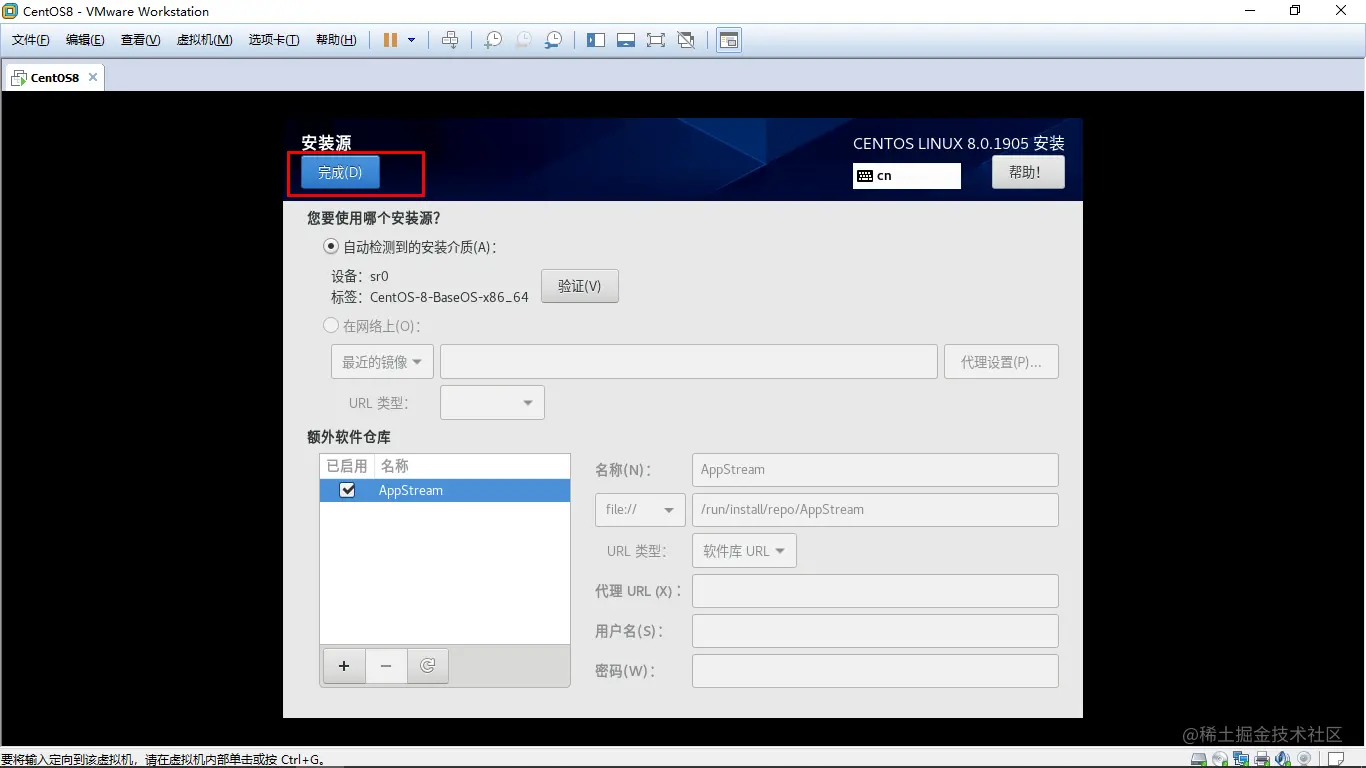The width and height of the screenshot is (1366, 768).
Task: Click the CD/DVD drive status icon
Action: pos(1220,759)
